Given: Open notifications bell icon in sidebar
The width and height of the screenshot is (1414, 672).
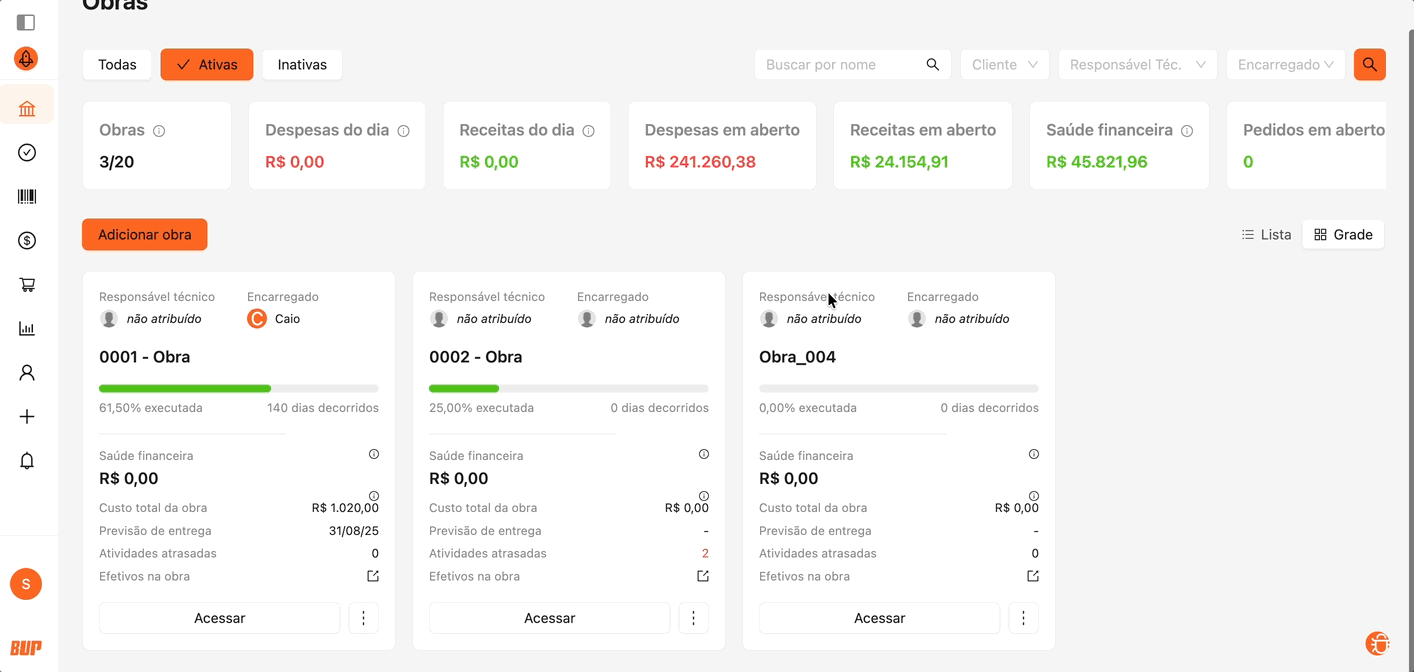Looking at the screenshot, I should [x=27, y=461].
